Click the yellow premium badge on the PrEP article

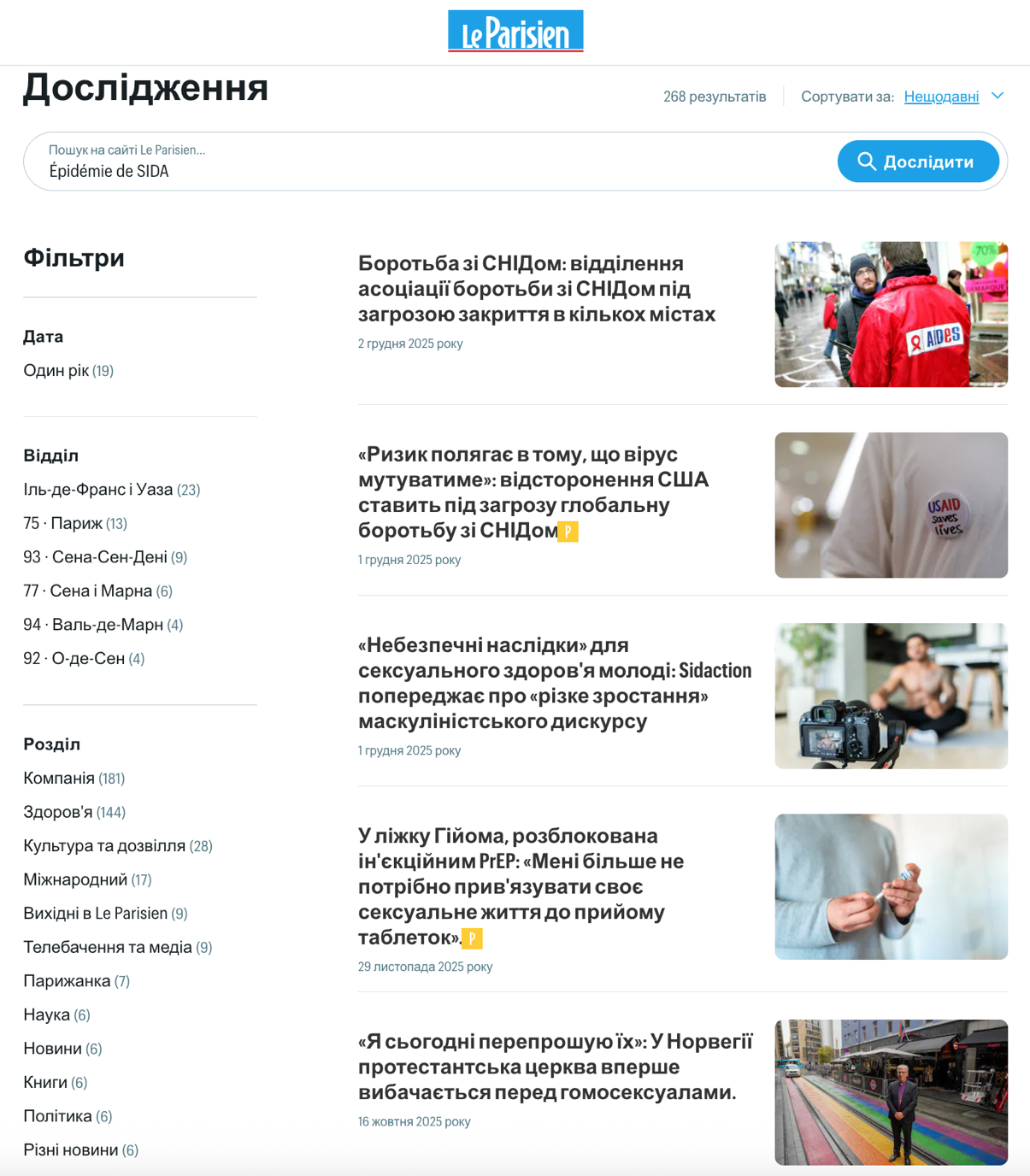click(472, 938)
